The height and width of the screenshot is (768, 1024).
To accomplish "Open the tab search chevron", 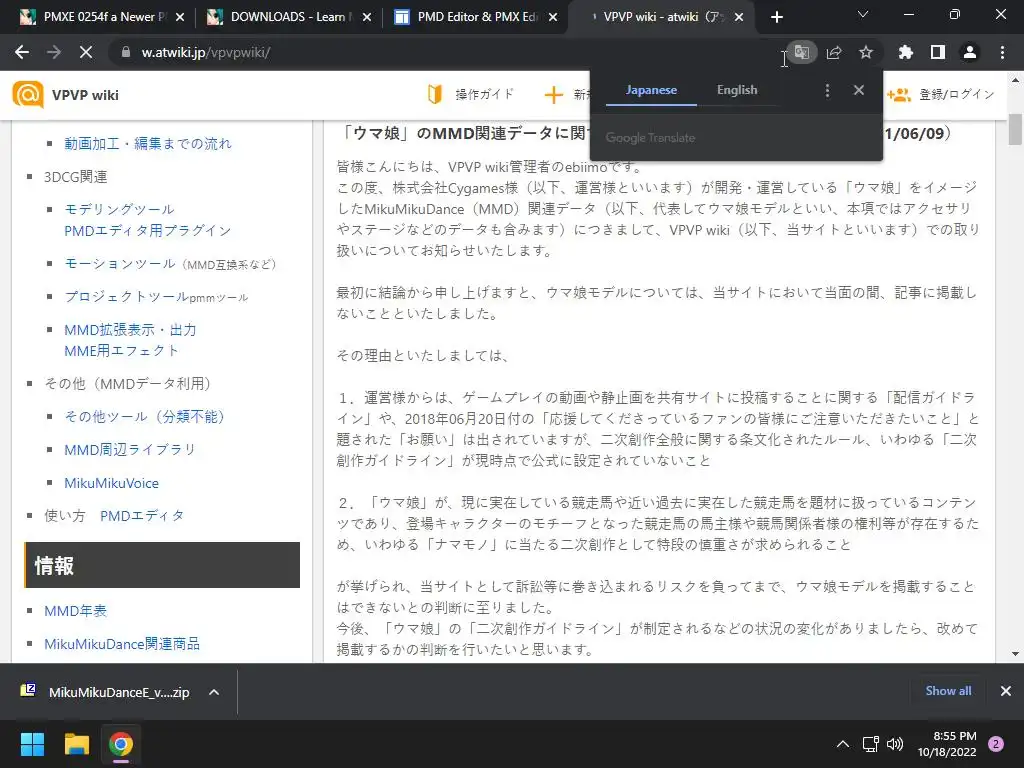I will (863, 14).
